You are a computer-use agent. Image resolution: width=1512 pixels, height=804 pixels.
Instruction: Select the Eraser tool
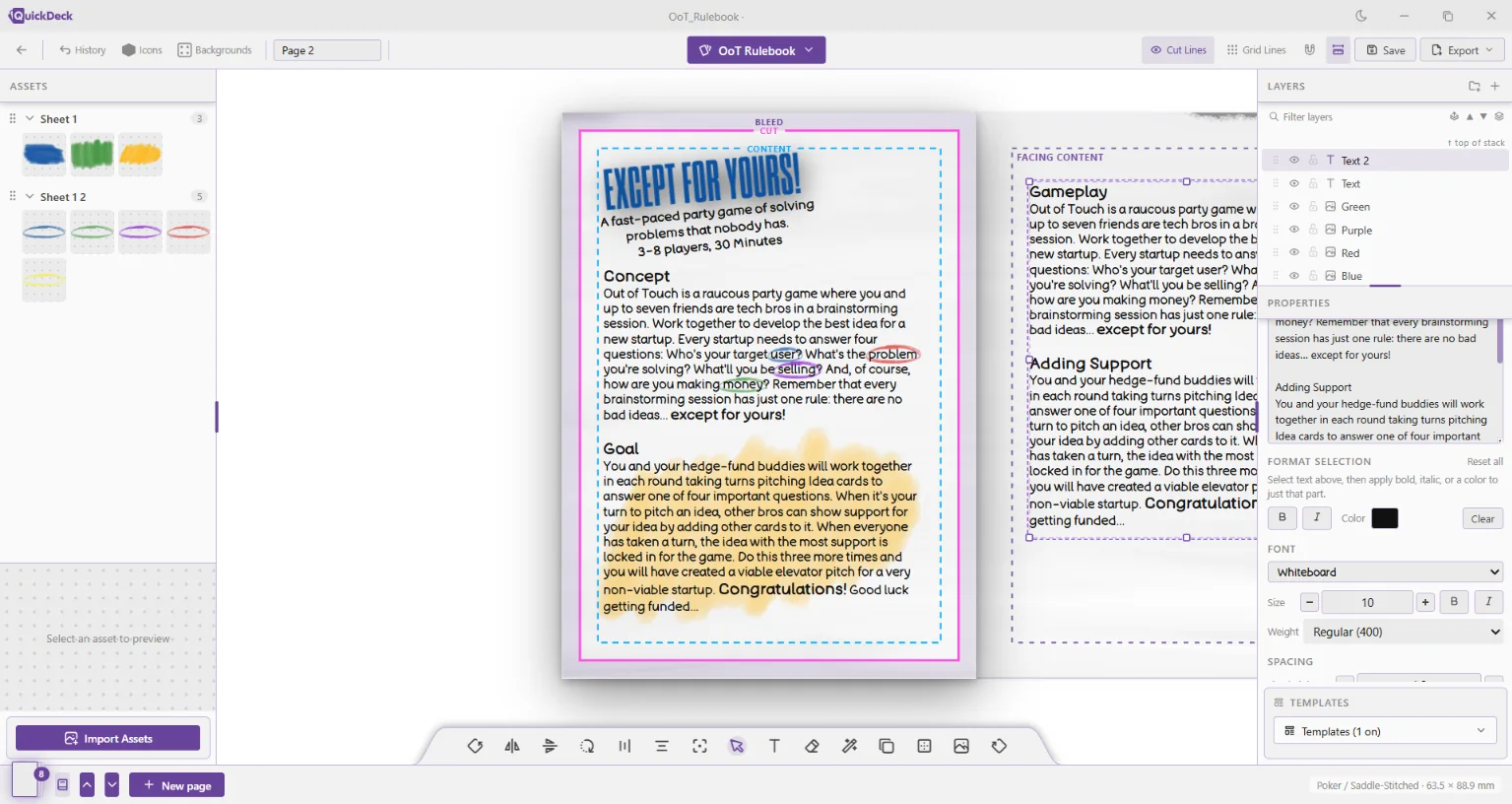[x=812, y=746]
